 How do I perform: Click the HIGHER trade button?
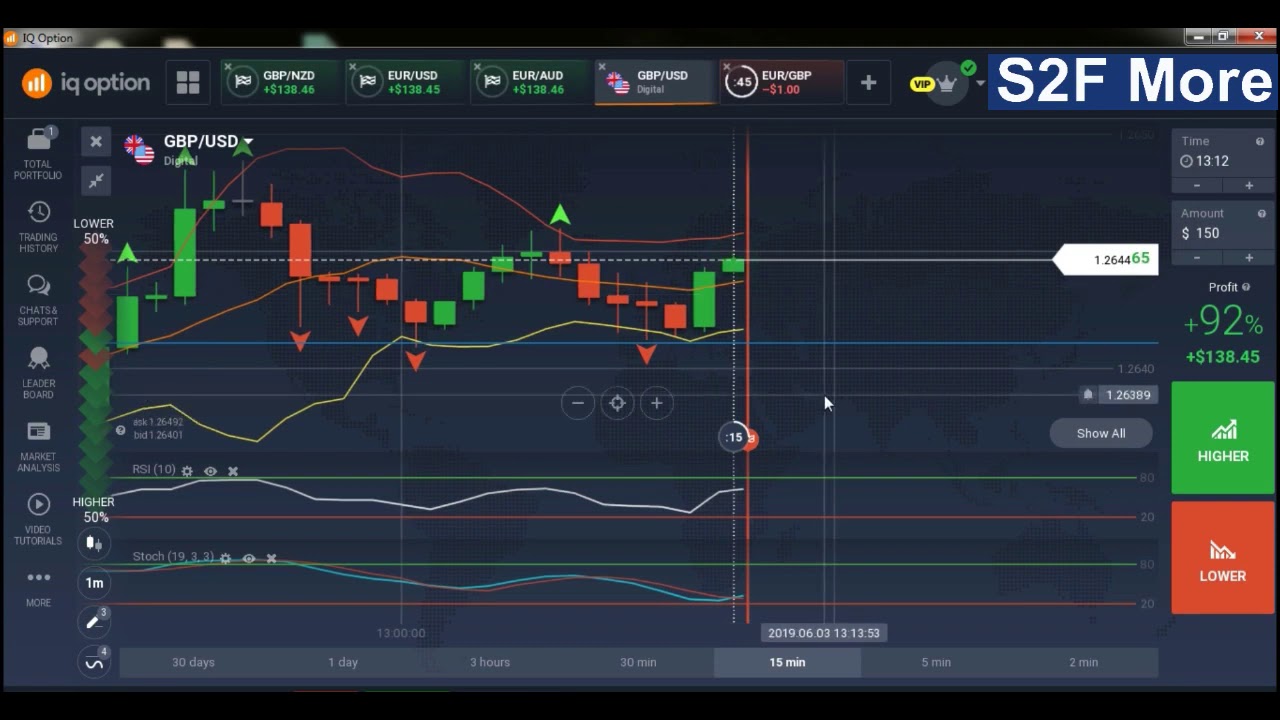1223,438
